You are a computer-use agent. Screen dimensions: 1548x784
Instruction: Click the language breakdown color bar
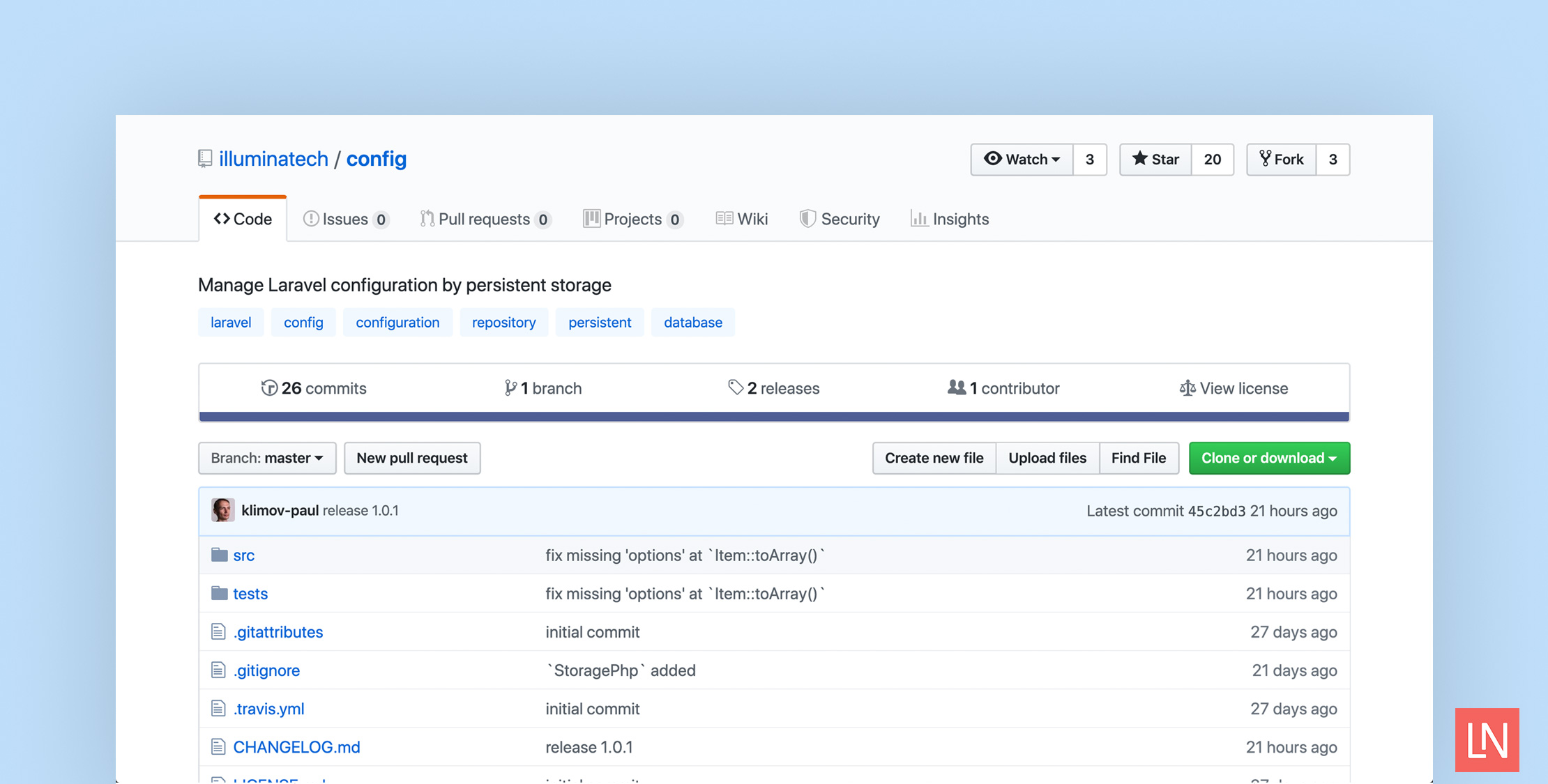click(774, 417)
